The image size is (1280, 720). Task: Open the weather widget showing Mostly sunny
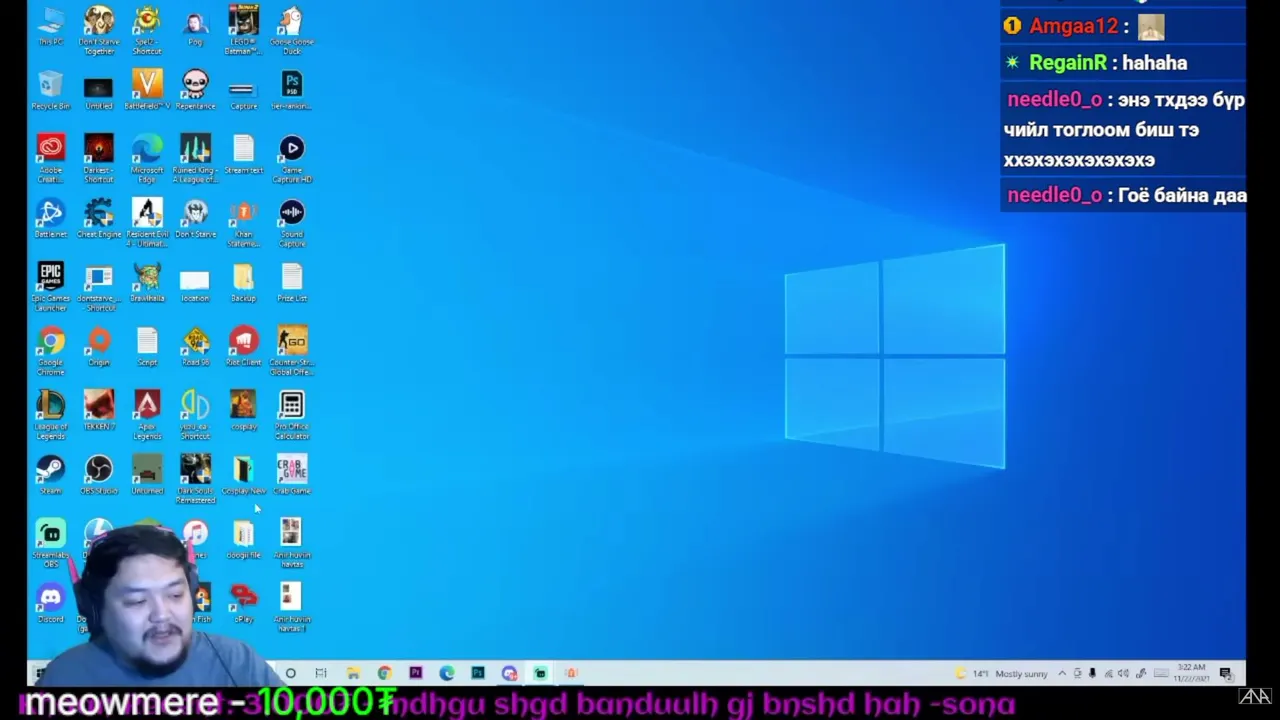pyautogui.click(x=1002, y=674)
